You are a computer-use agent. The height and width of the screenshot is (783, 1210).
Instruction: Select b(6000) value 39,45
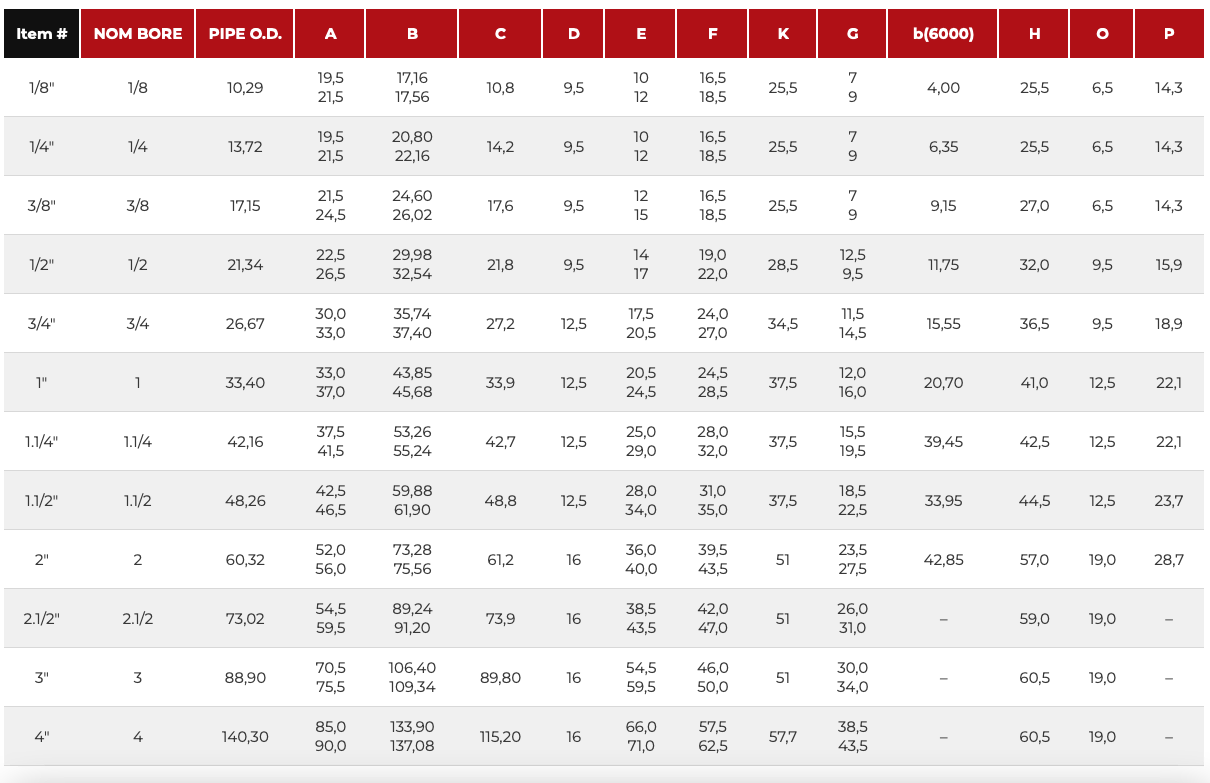click(943, 442)
